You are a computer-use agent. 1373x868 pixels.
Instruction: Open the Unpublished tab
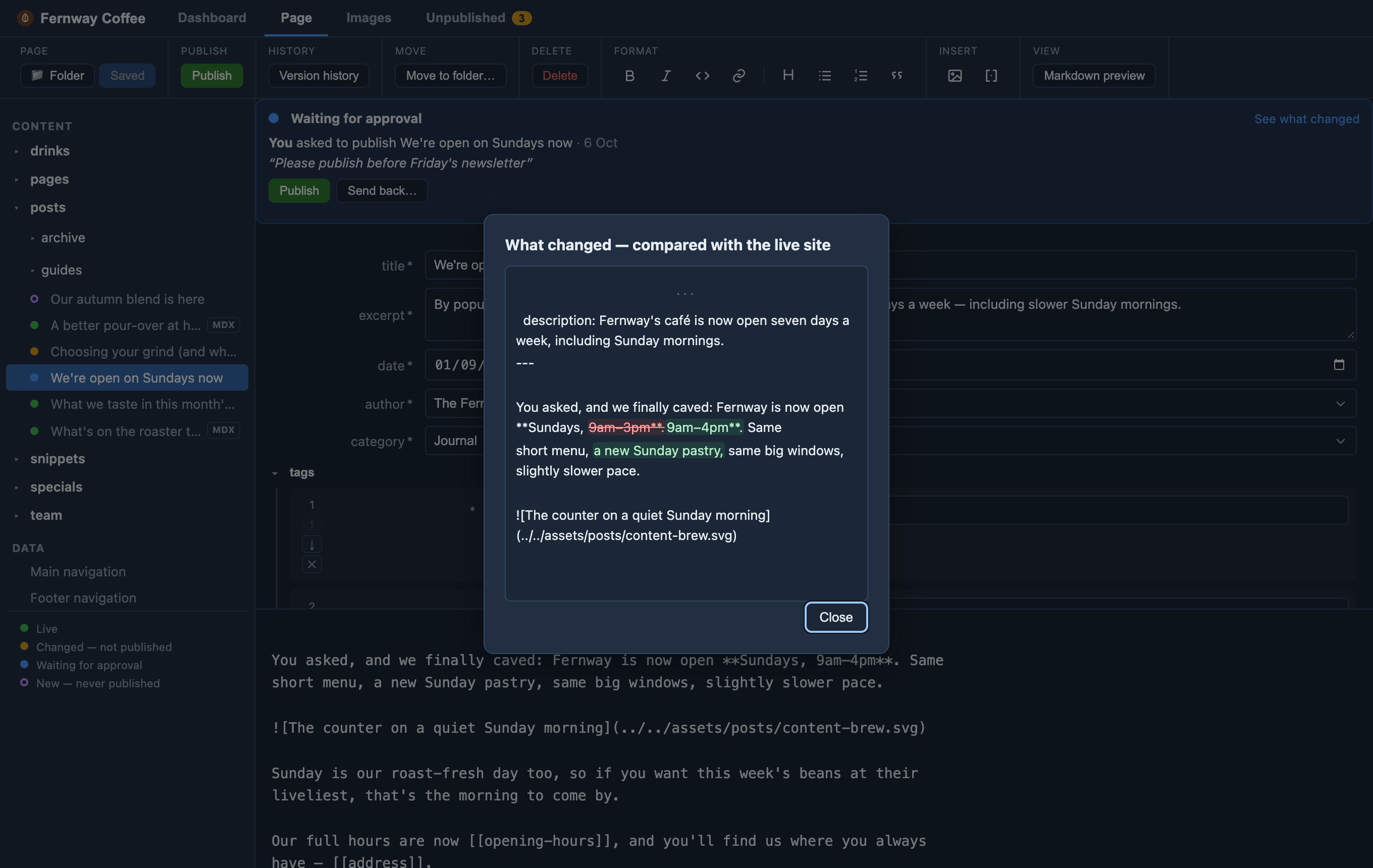tap(479, 18)
